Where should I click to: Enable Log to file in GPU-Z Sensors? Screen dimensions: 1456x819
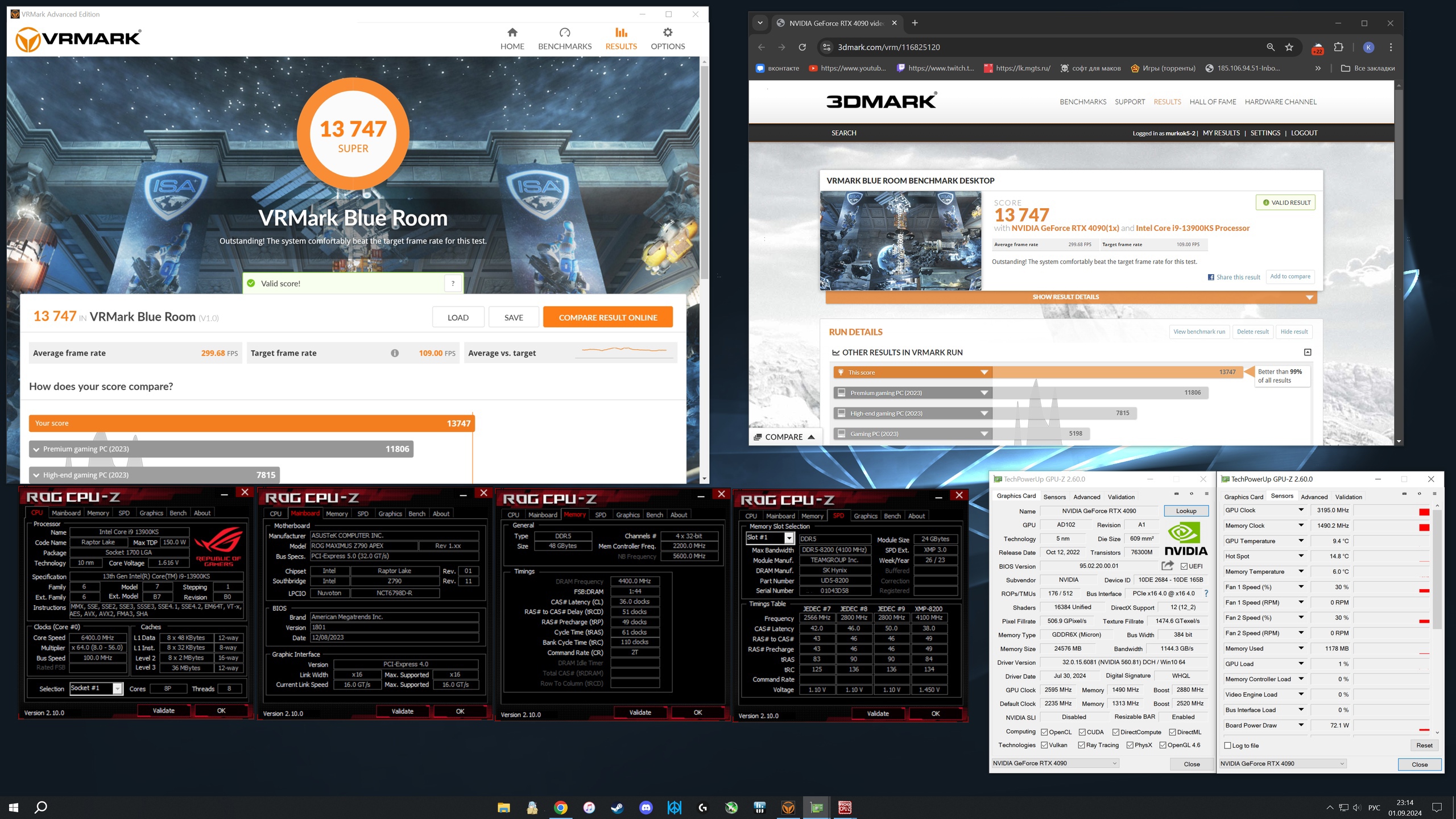[x=1227, y=746]
